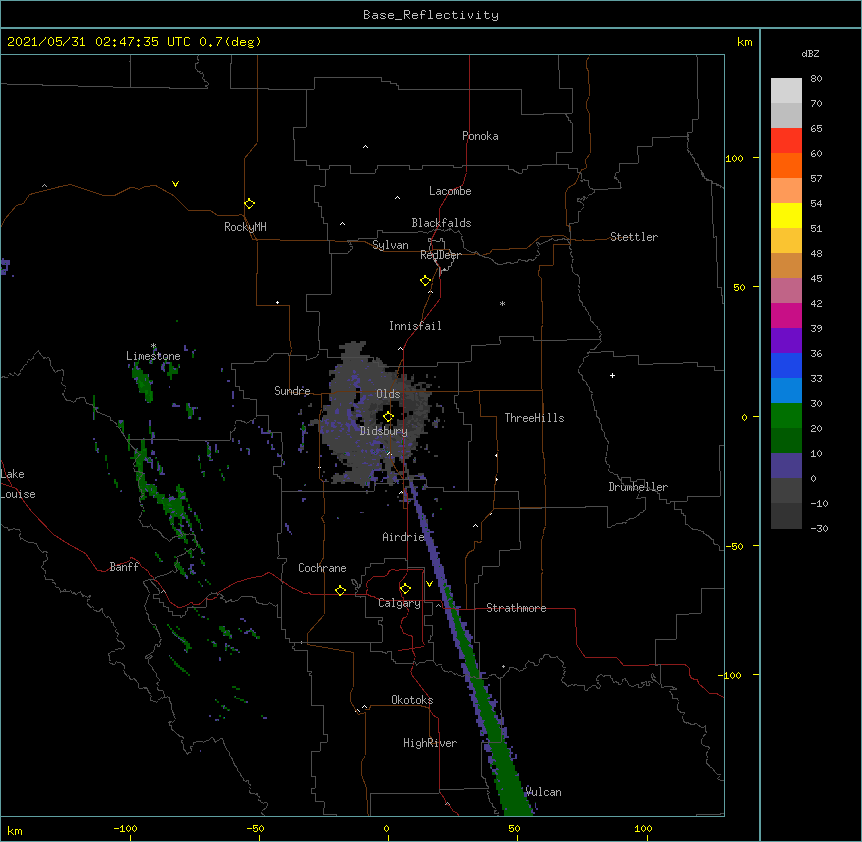Click the Limestone map label
Viewport: 862px width, 842px height.
click(153, 356)
